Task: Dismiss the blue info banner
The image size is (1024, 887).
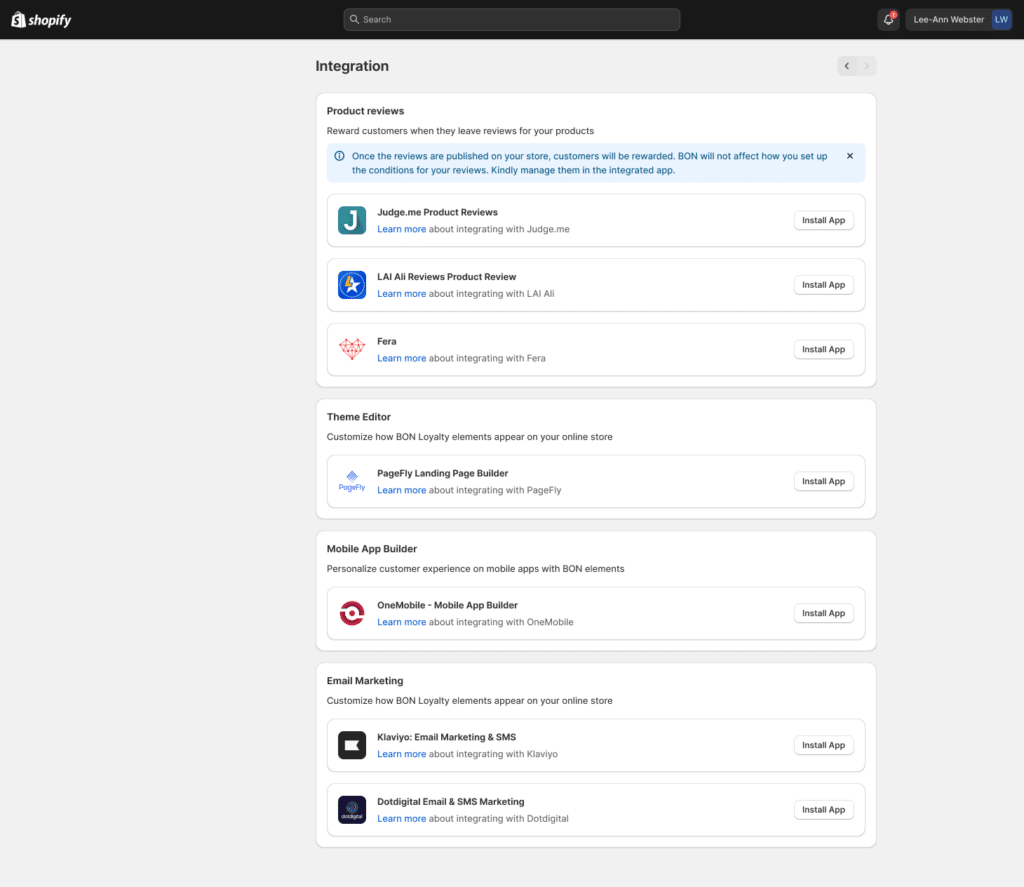Action: pos(850,156)
